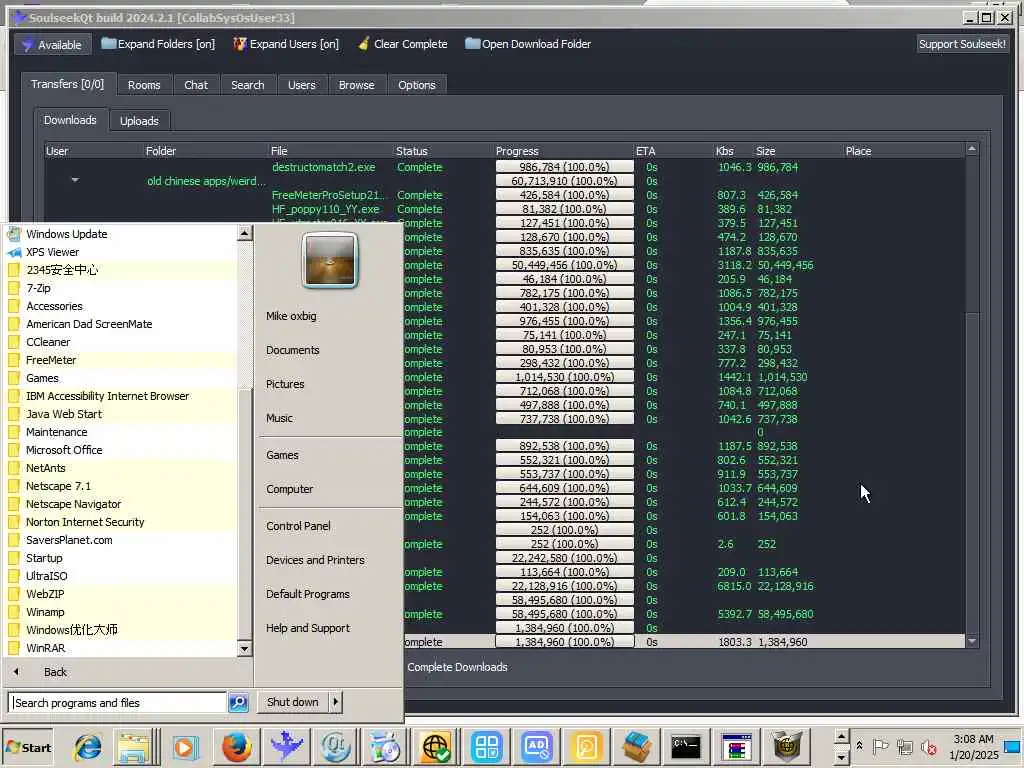The height and width of the screenshot is (768, 1024).
Task: Expand the Microsoft Office folder
Action: click(64, 450)
